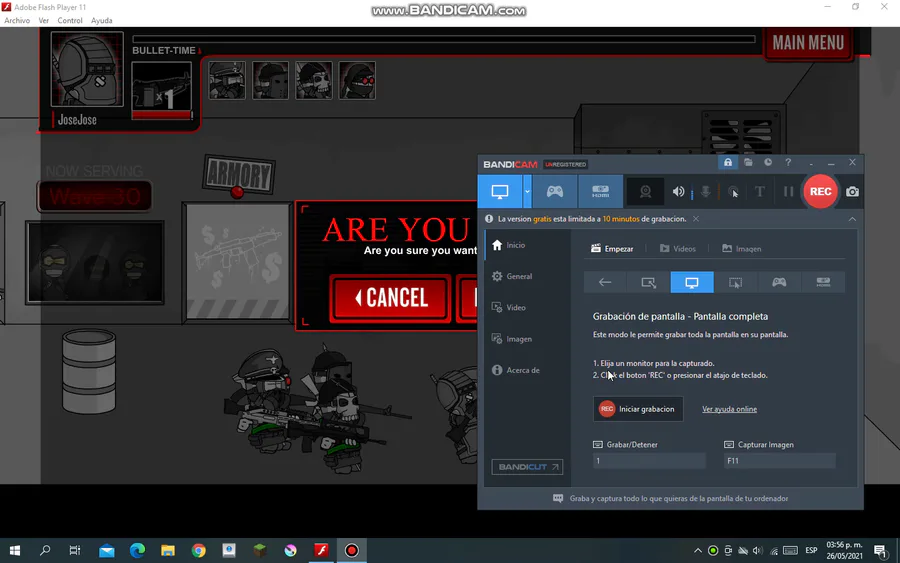Switch to the Imagen tab at top
This screenshot has height=563, width=900.
pos(742,249)
